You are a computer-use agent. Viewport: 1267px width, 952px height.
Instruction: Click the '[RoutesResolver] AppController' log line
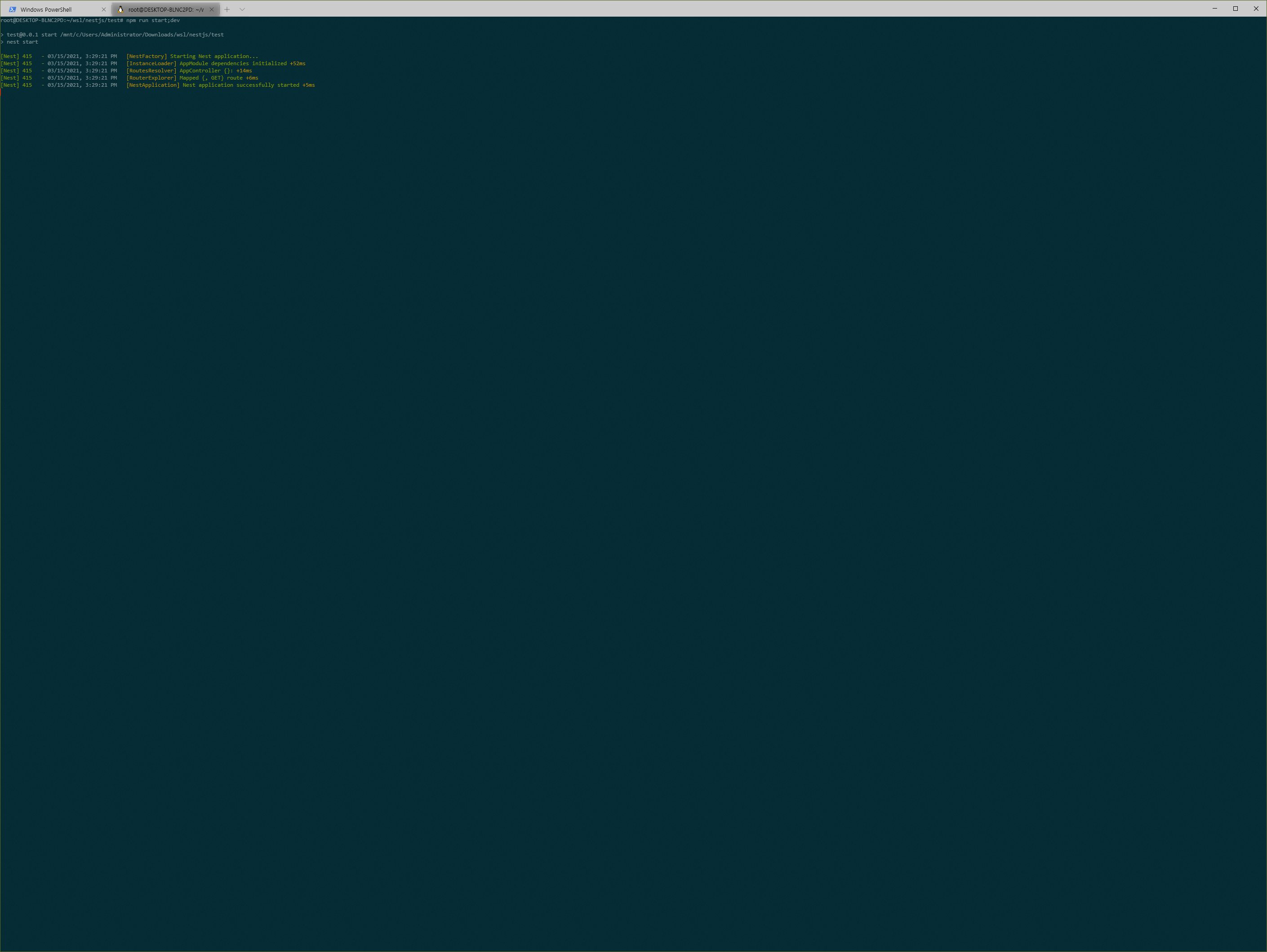189,71
